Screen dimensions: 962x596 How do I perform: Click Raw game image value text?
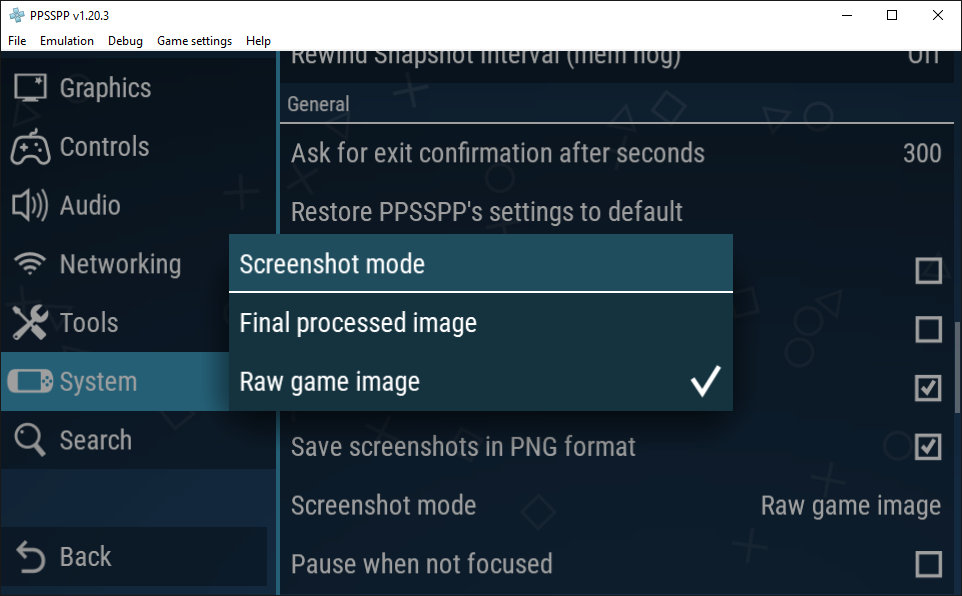click(851, 506)
